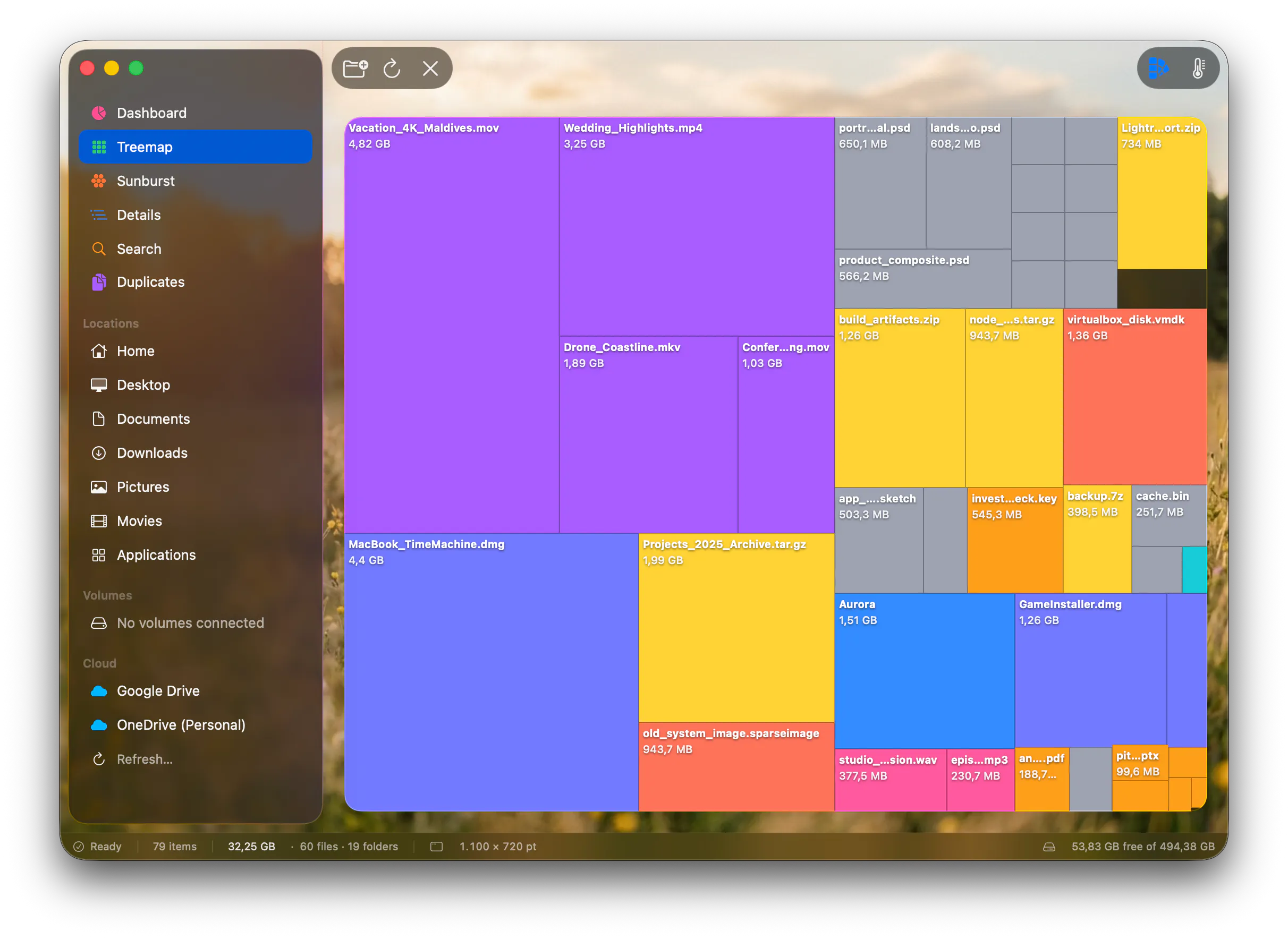Click the disk icon in status bar
This screenshot has width=1288, height=939.
coord(1050,848)
